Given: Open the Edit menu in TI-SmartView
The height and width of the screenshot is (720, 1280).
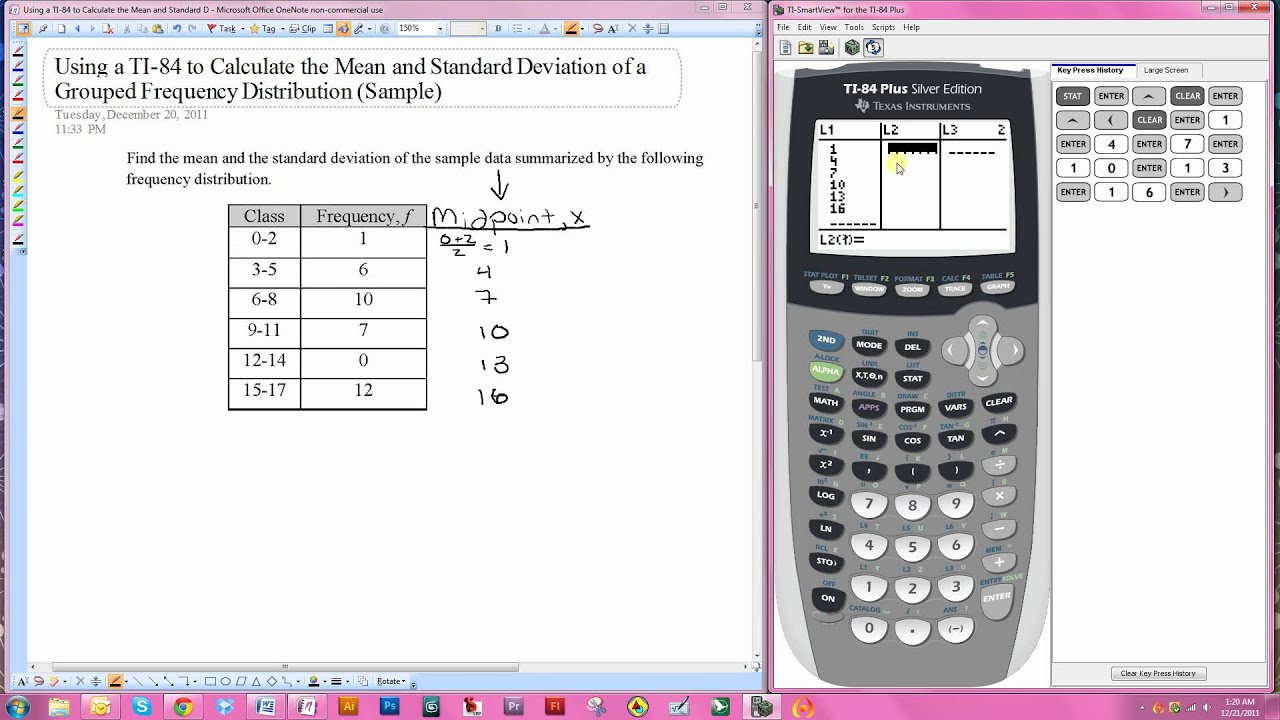Looking at the screenshot, I should click(x=805, y=27).
